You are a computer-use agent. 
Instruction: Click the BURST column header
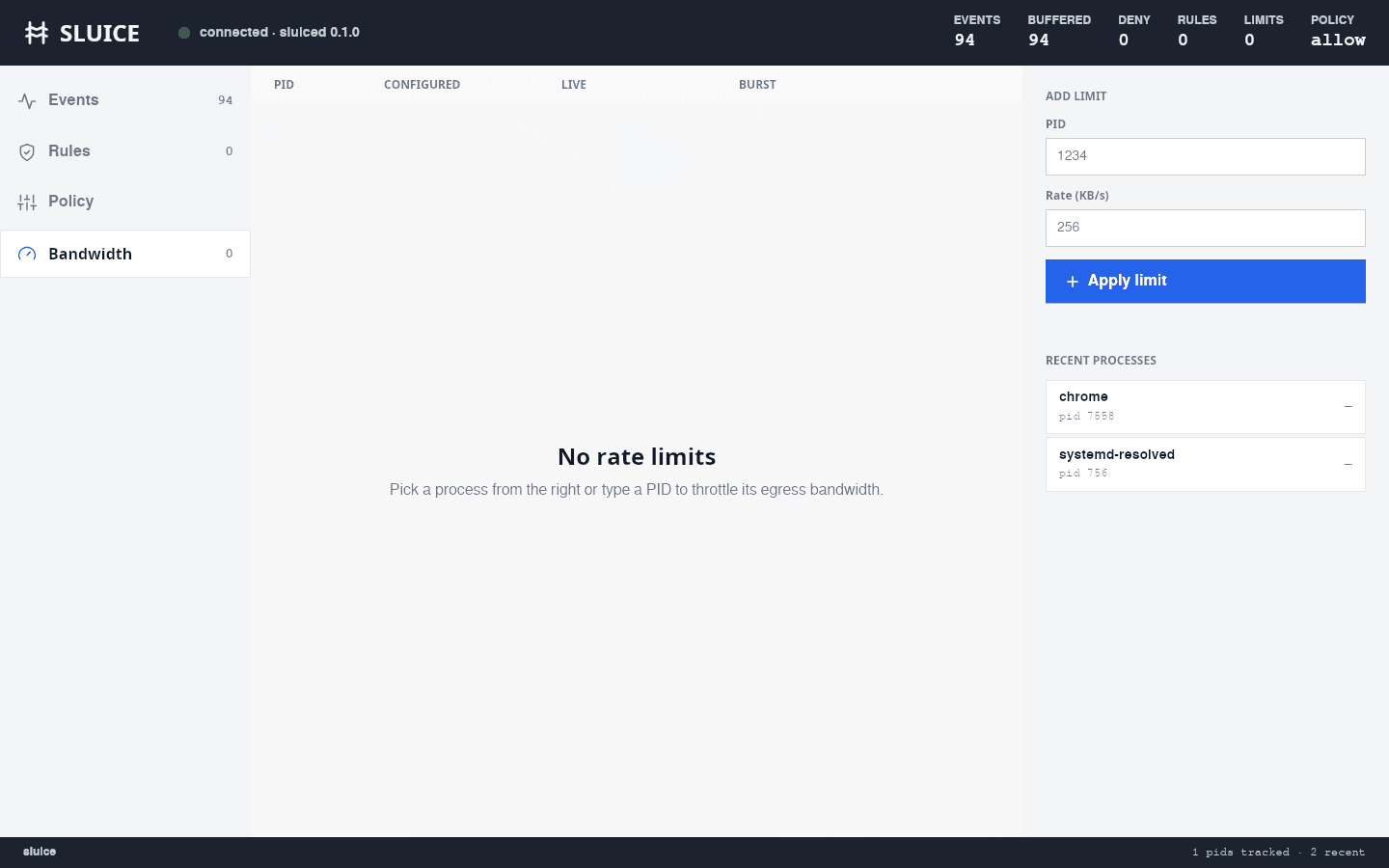(757, 85)
